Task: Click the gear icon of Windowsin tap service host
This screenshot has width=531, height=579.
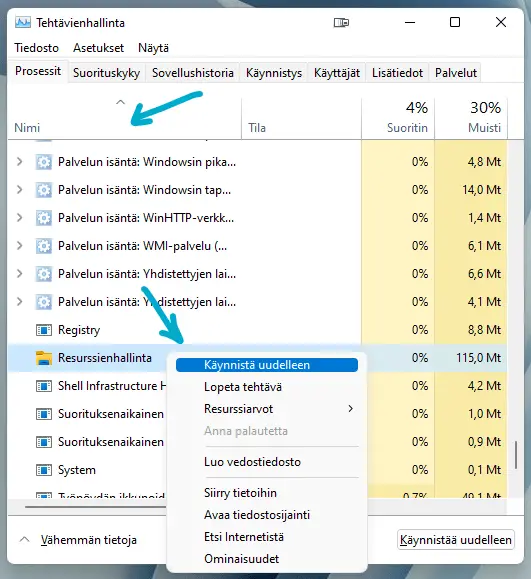Action: click(x=44, y=190)
